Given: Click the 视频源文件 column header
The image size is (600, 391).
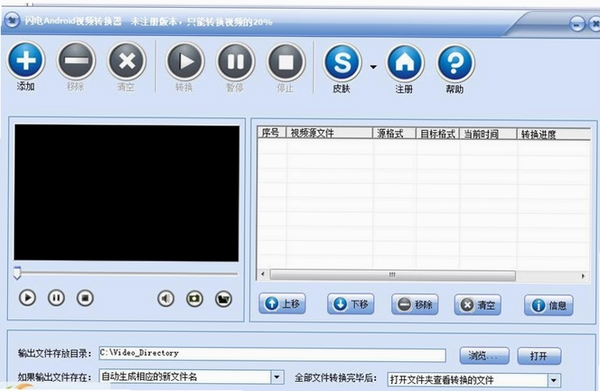Looking at the screenshot, I should 329,133.
